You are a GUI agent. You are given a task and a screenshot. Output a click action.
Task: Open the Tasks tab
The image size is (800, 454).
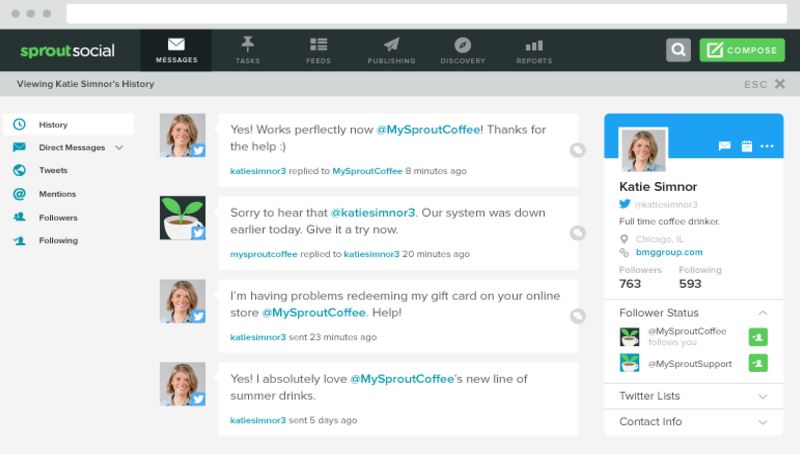click(247, 51)
